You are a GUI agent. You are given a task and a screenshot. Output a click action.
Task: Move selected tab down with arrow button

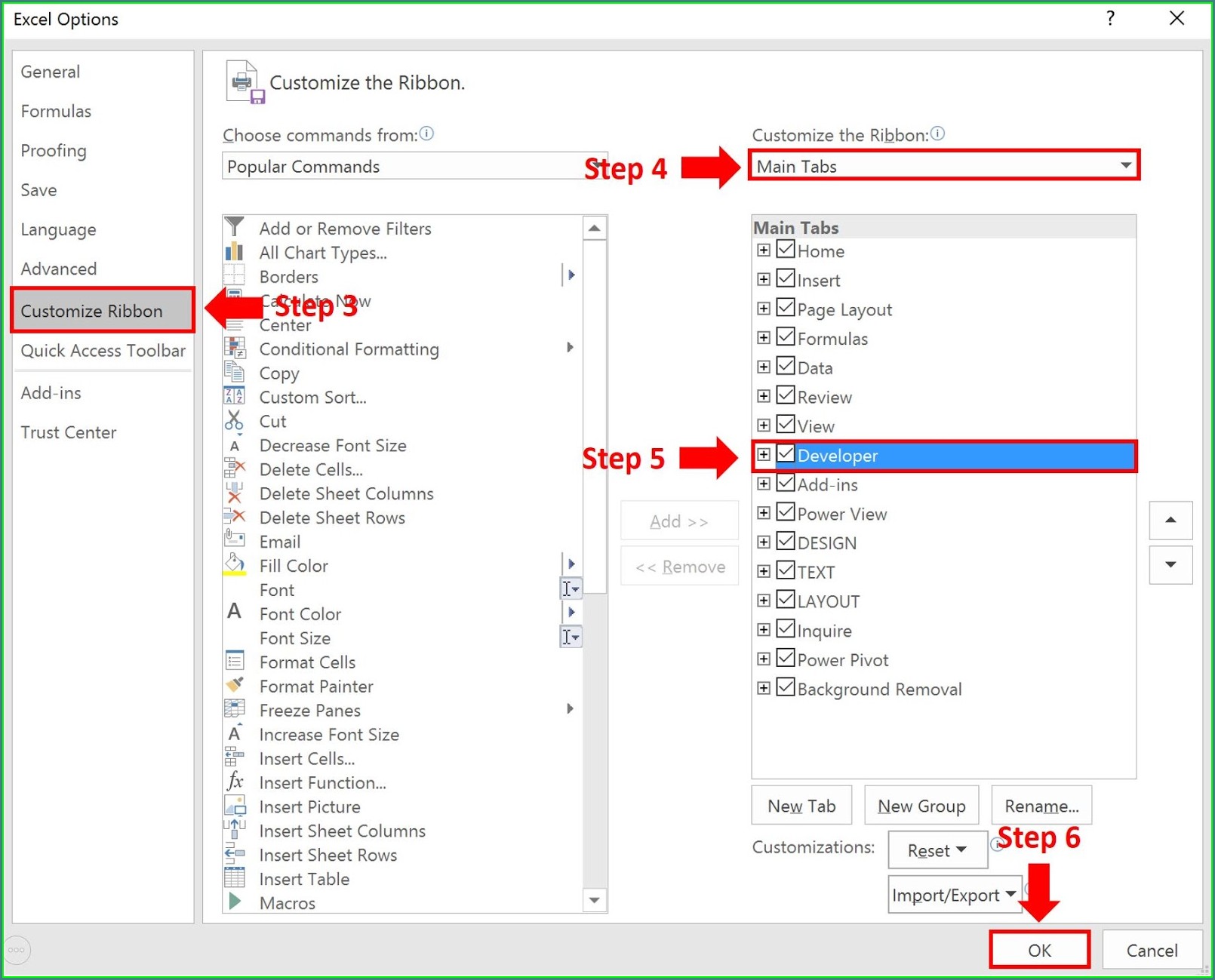click(1170, 565)
